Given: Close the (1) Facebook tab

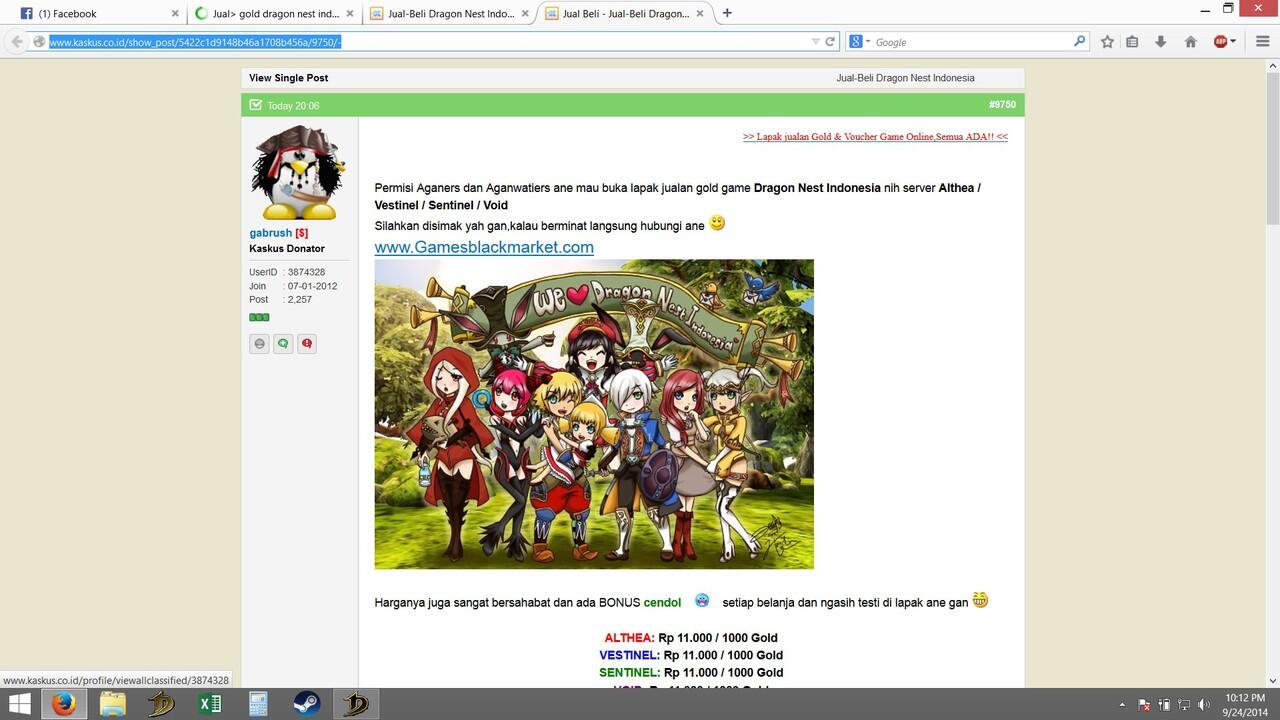Looking at the screenshot, I should [175, 14].
